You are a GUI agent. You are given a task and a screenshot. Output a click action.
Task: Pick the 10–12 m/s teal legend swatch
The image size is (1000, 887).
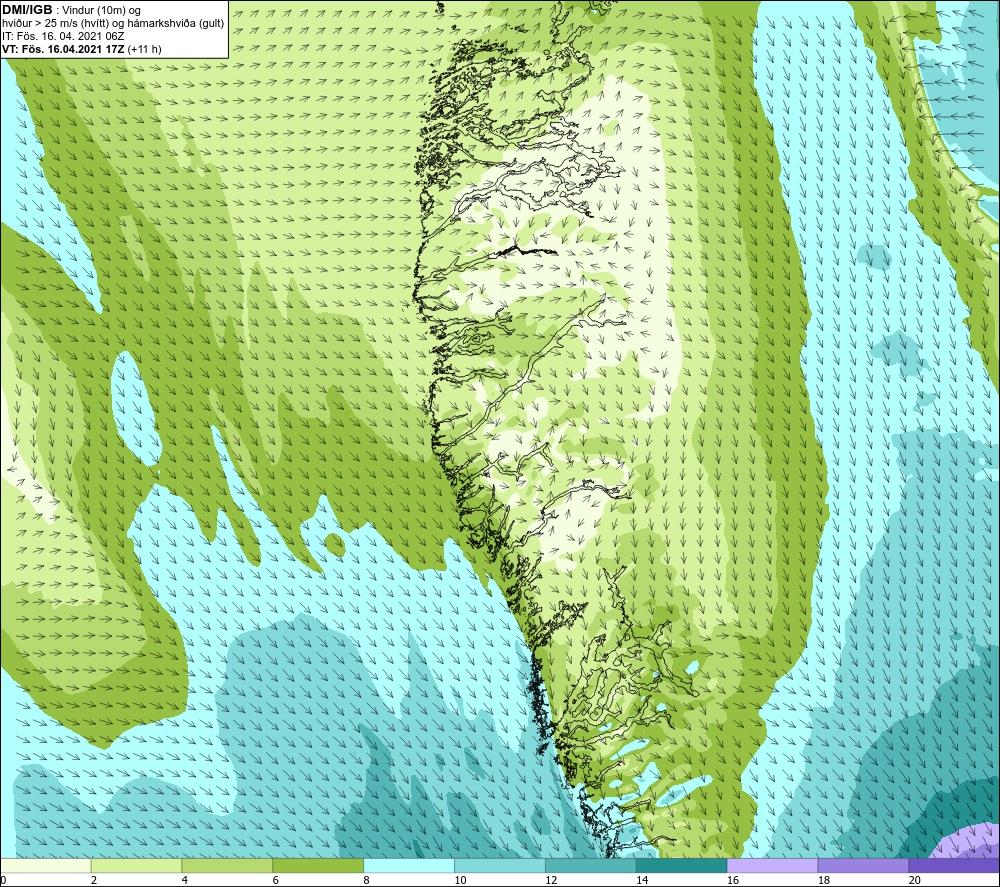pyautogui.click(x=500, y=866)
